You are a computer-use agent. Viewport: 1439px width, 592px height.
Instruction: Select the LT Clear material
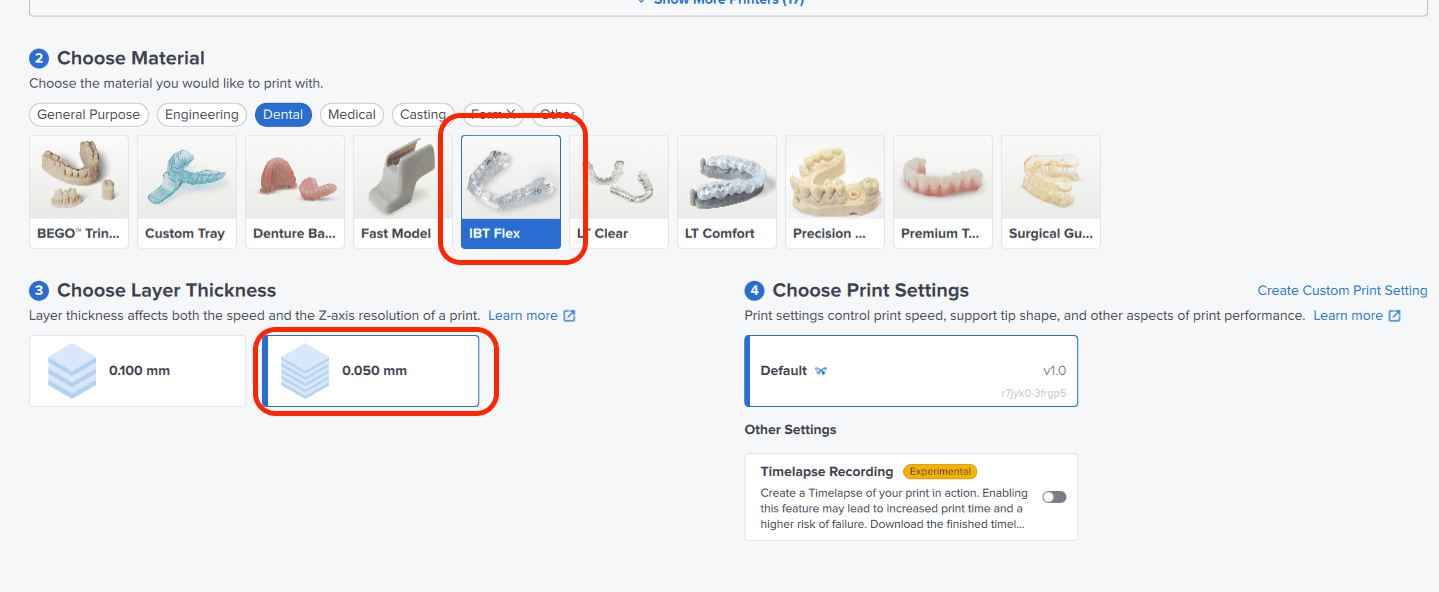click(619, 190)
